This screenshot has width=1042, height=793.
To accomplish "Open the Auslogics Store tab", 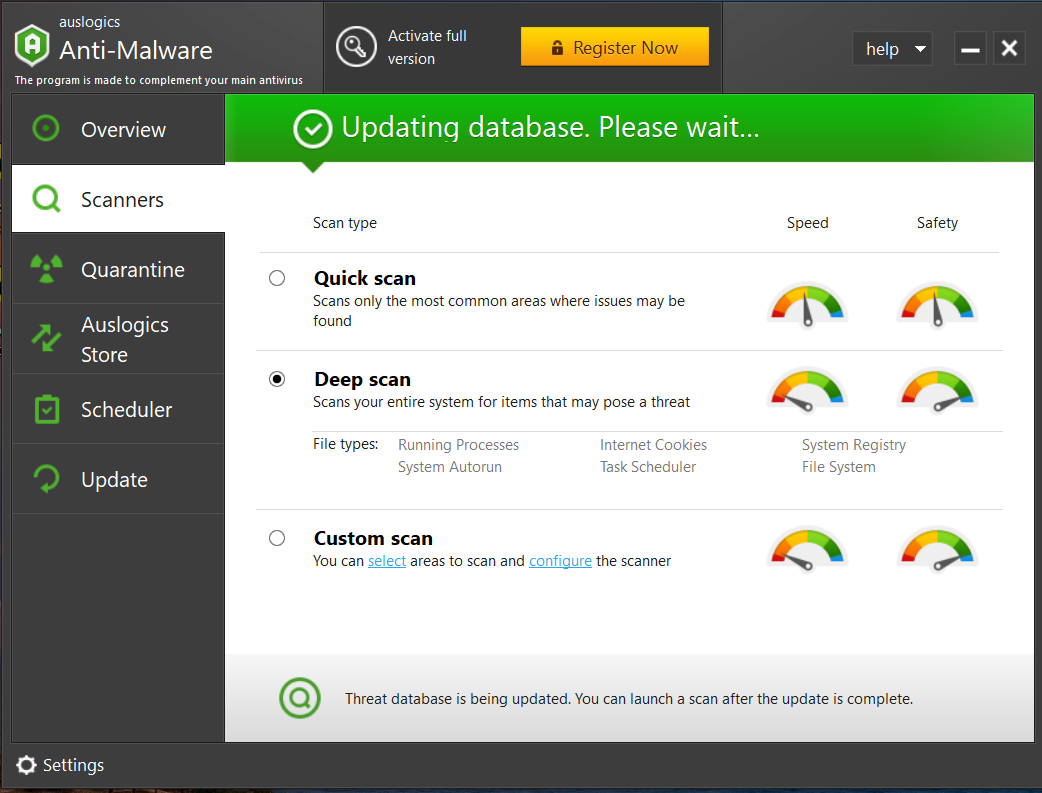I will point(118,339).
